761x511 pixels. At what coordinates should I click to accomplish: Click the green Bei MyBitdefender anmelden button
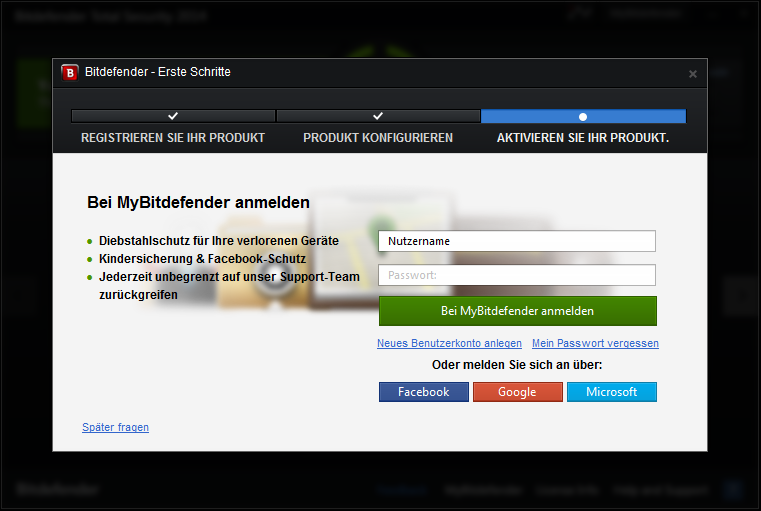pos(517,311)
